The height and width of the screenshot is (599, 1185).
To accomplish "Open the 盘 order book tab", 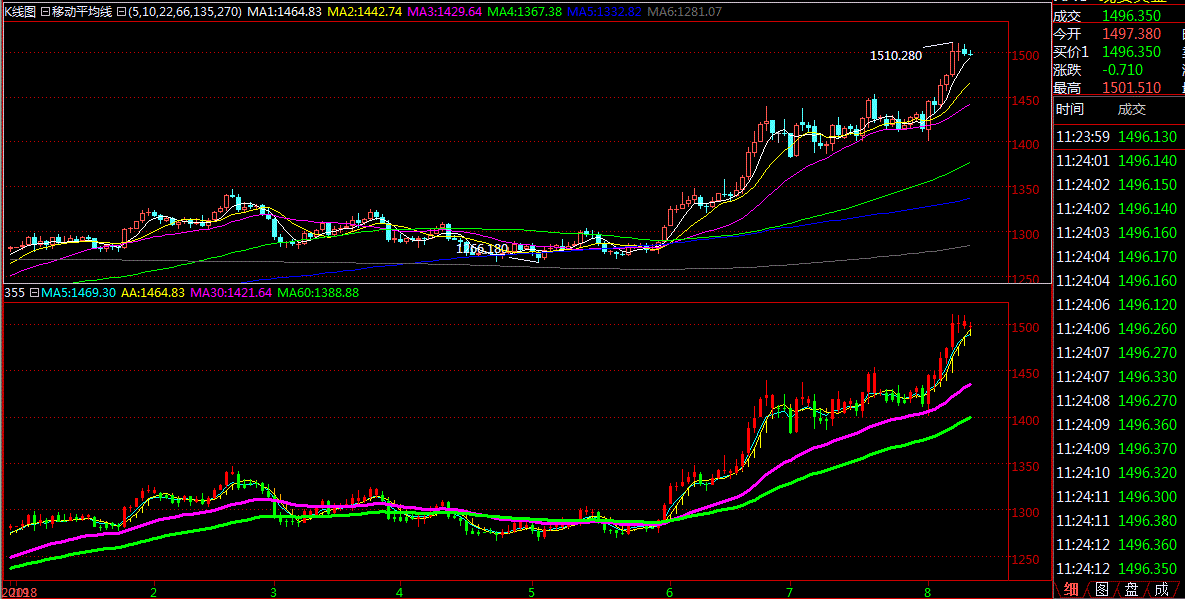I will (1130, 589).
